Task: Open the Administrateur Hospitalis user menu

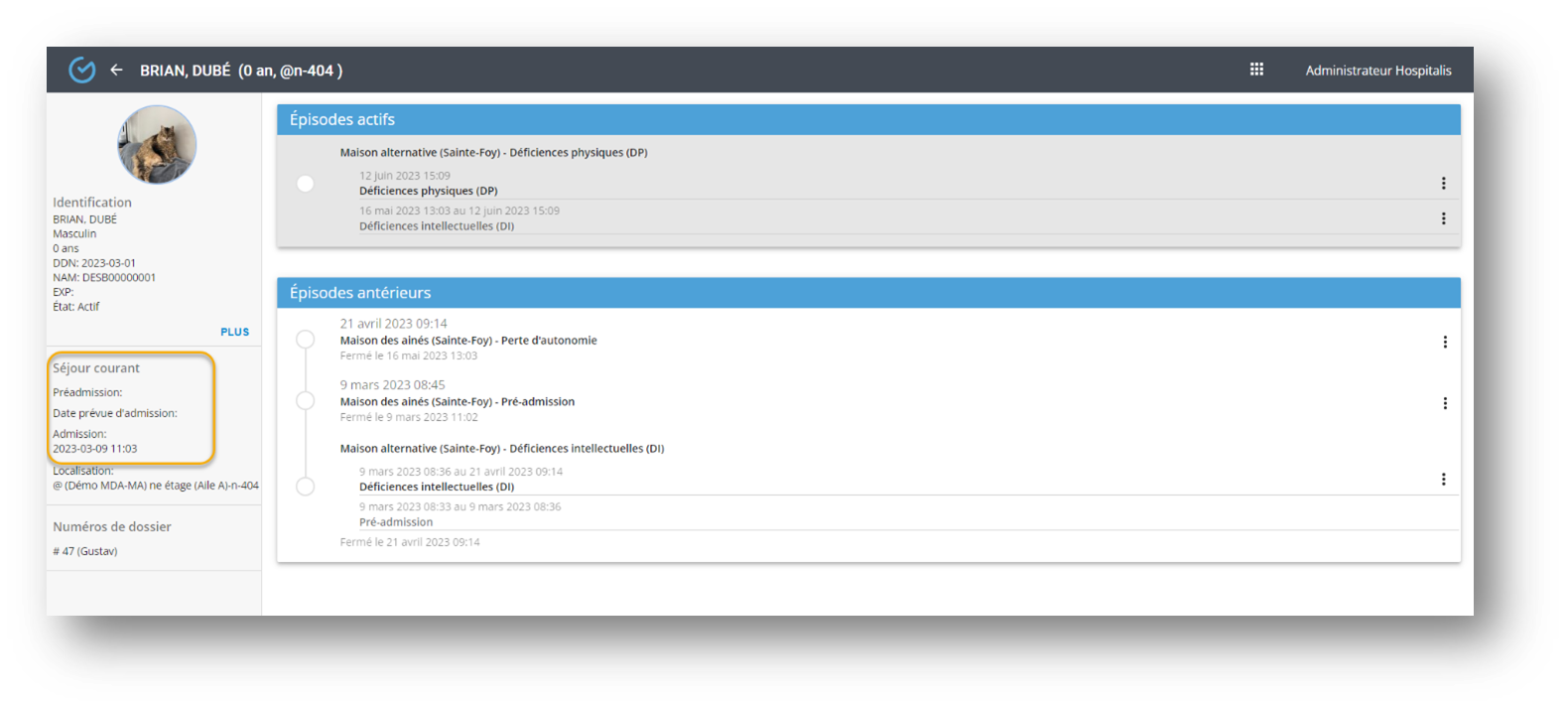Action: pos(1377,71)
